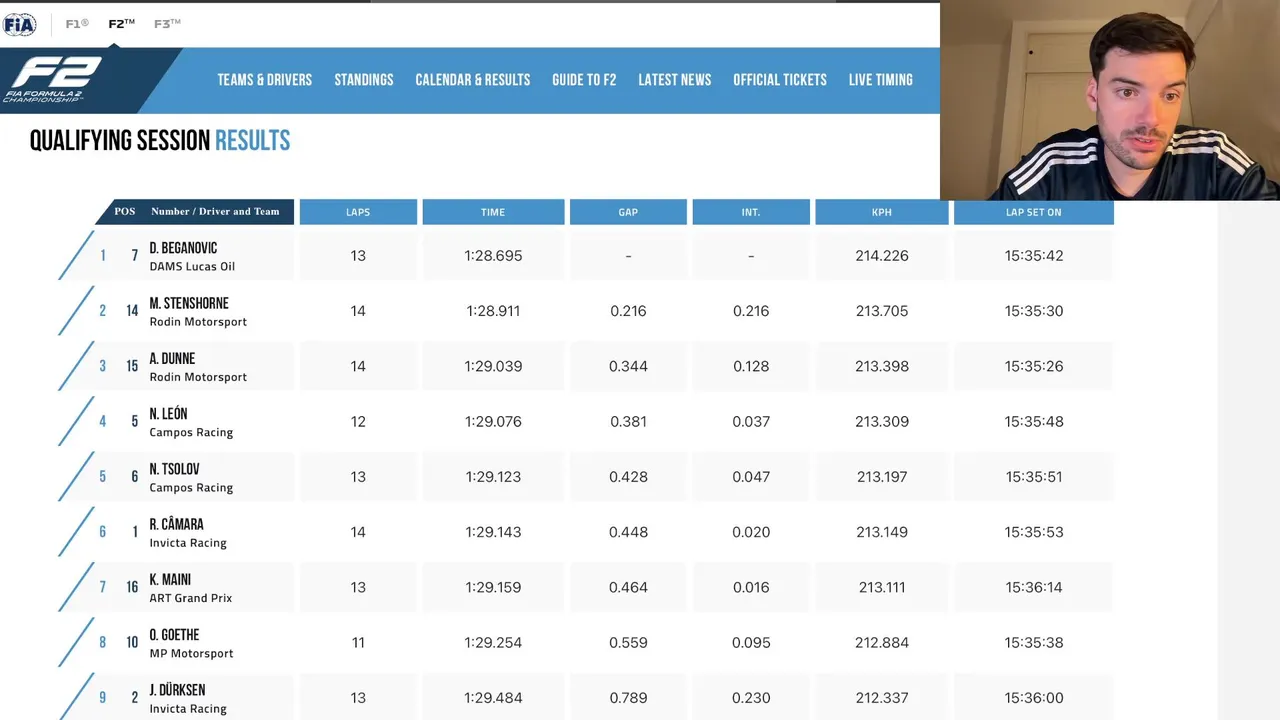Select driver A. Dunne
Screen dimensions: 1280x720
pos(172,359)
